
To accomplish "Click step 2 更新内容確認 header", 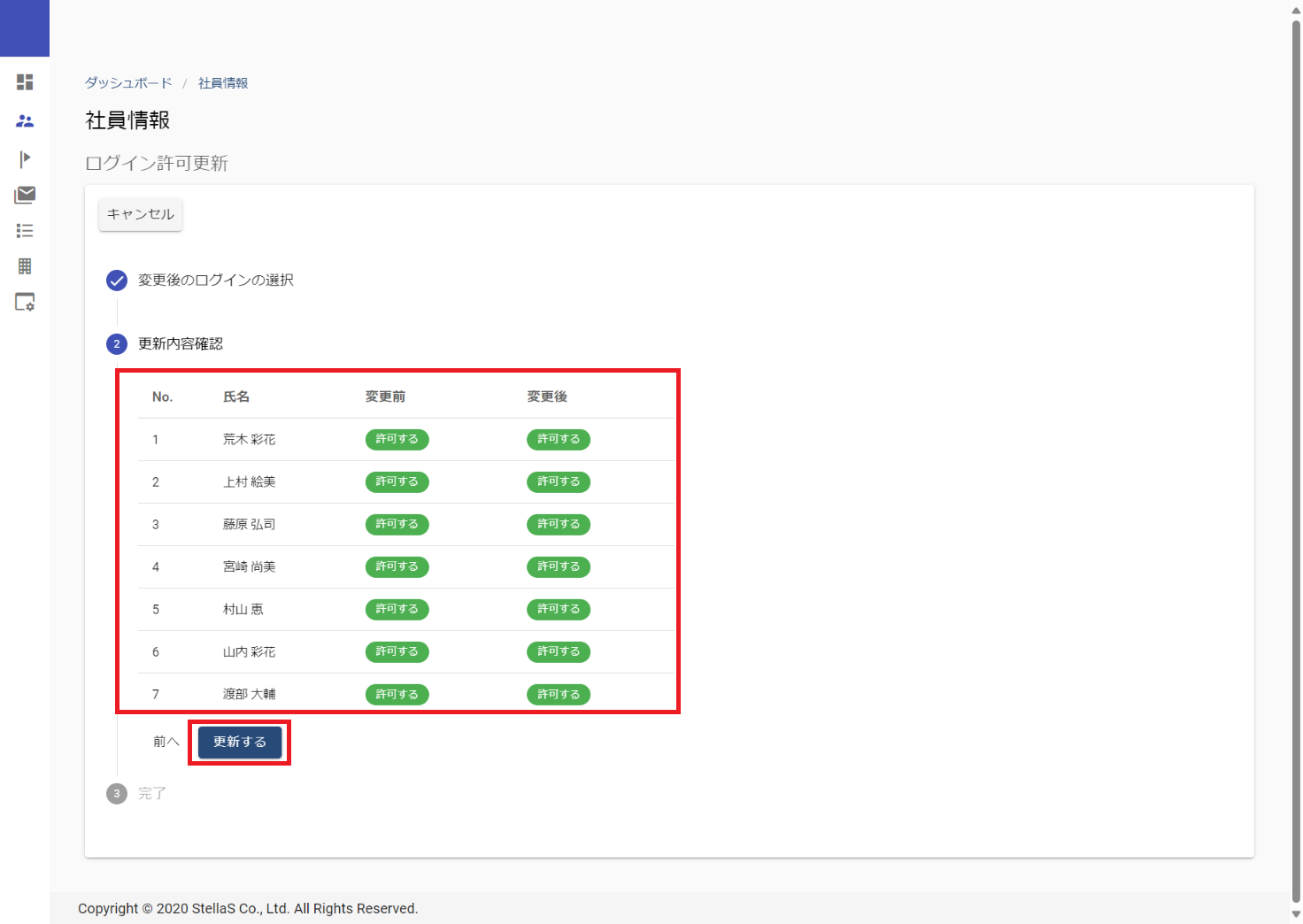I will point(180,344).
